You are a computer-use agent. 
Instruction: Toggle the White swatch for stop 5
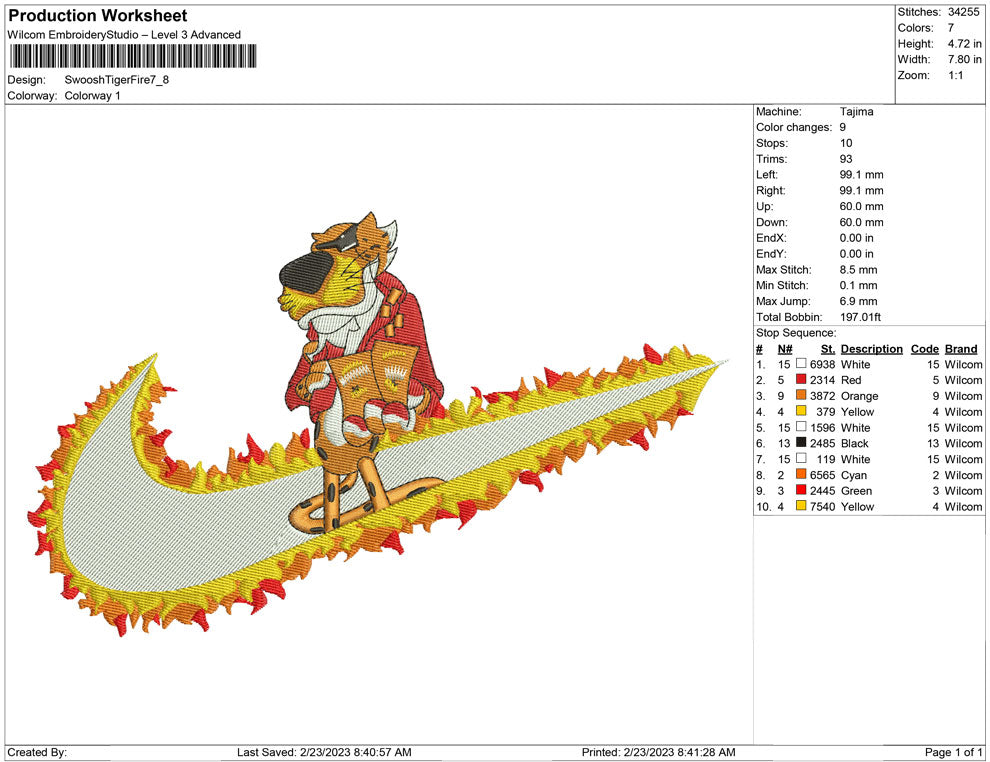799,427
